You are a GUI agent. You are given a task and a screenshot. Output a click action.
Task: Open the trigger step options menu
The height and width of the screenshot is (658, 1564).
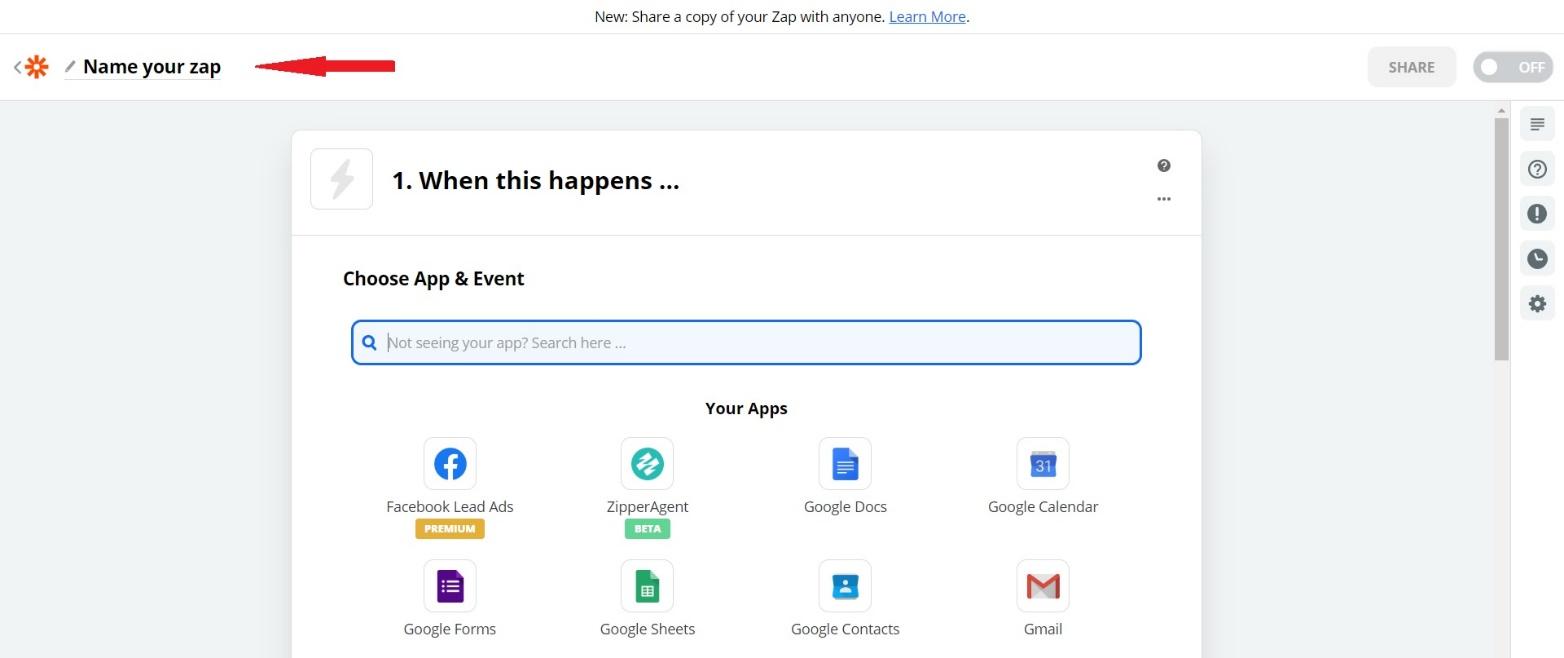pos(1163,199)
